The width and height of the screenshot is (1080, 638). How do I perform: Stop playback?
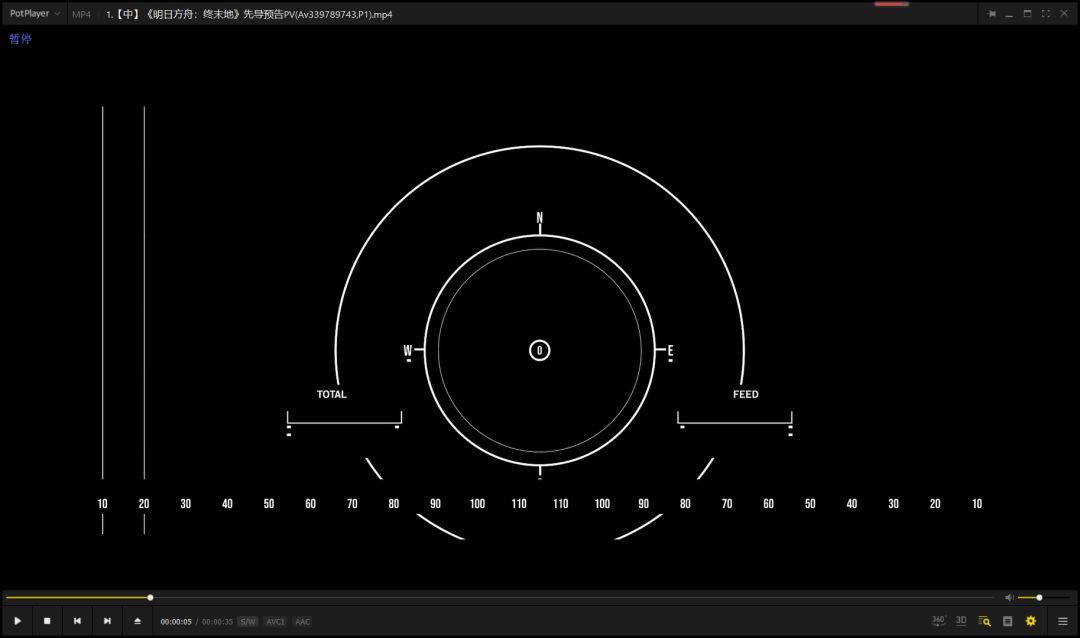tap(47, 621)
